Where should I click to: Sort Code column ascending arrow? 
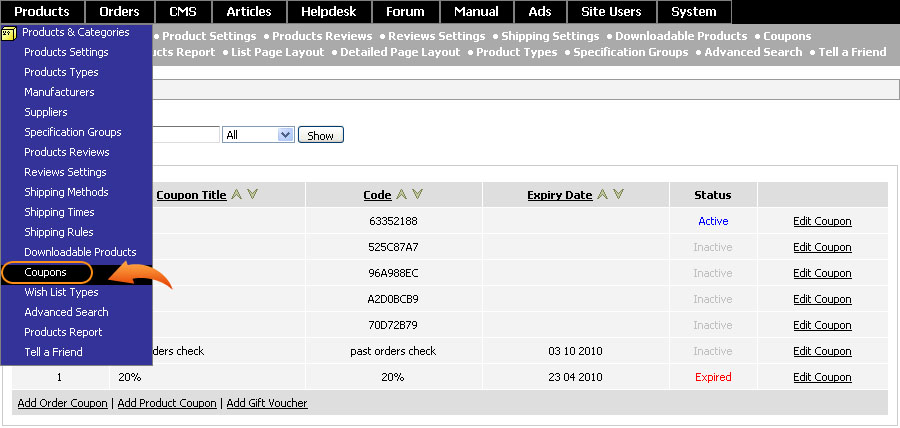click(x=401, y=194)
